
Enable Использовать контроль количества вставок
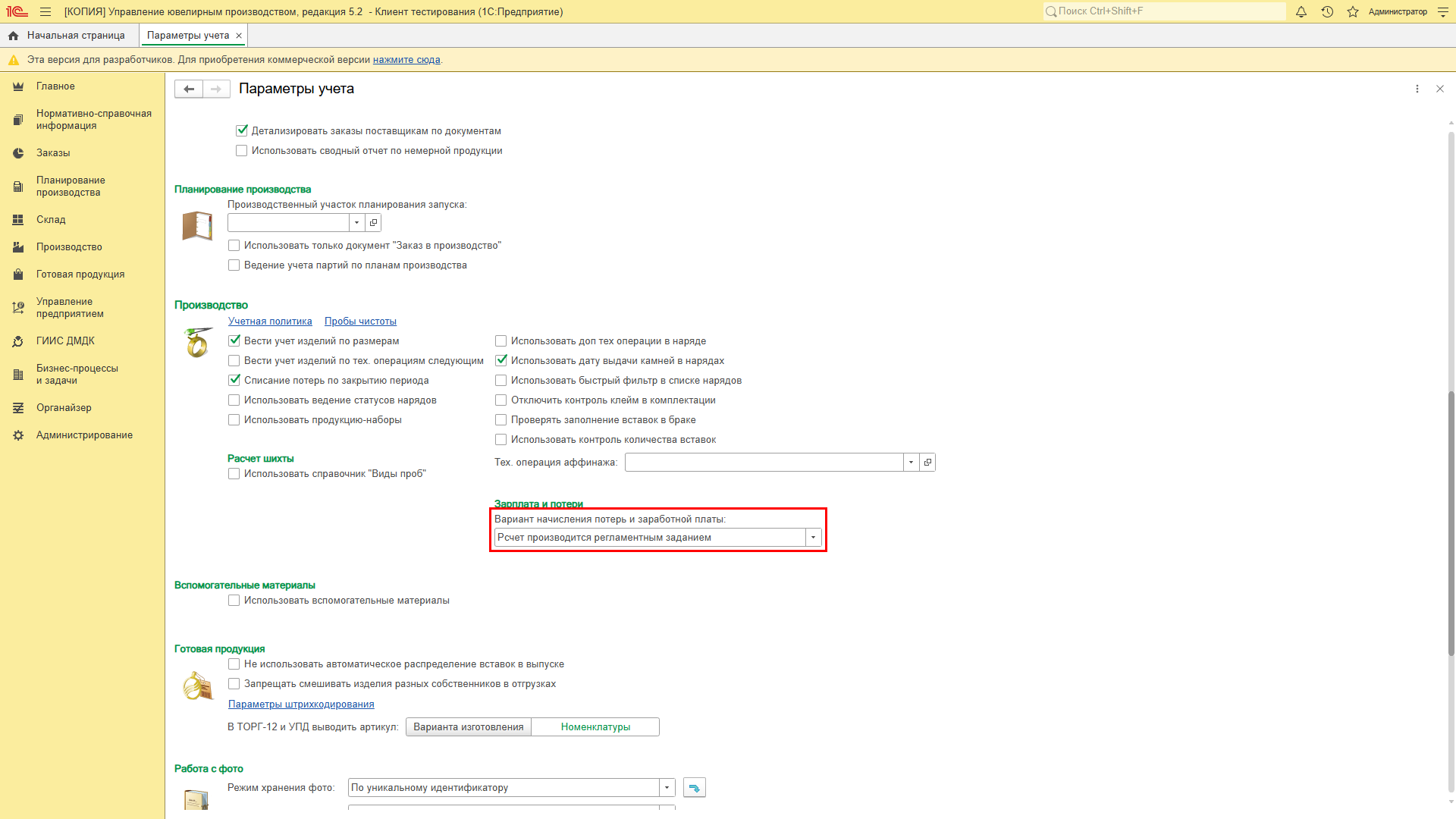501,439
